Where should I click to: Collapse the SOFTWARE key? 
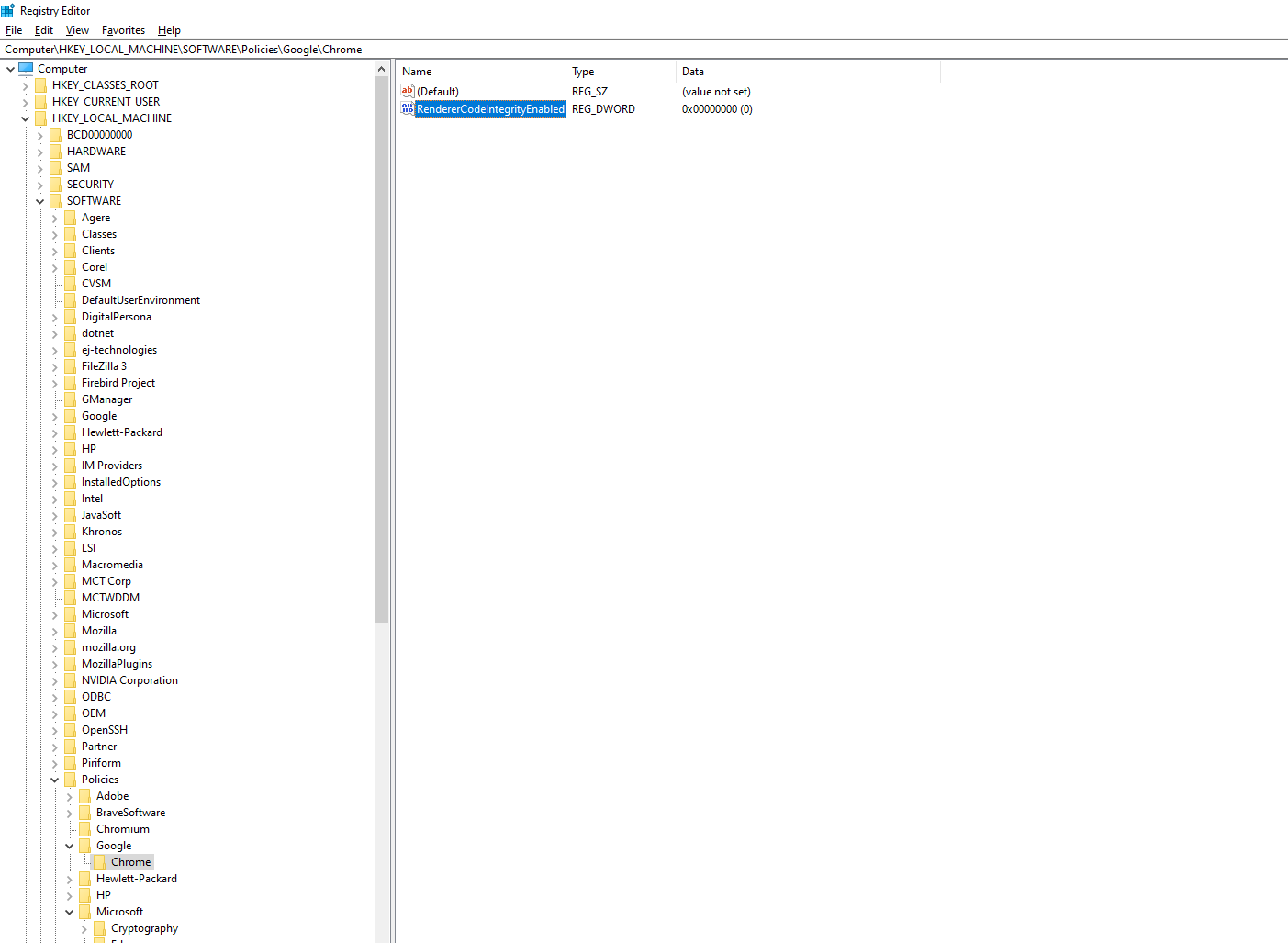[x=39, y=200]
